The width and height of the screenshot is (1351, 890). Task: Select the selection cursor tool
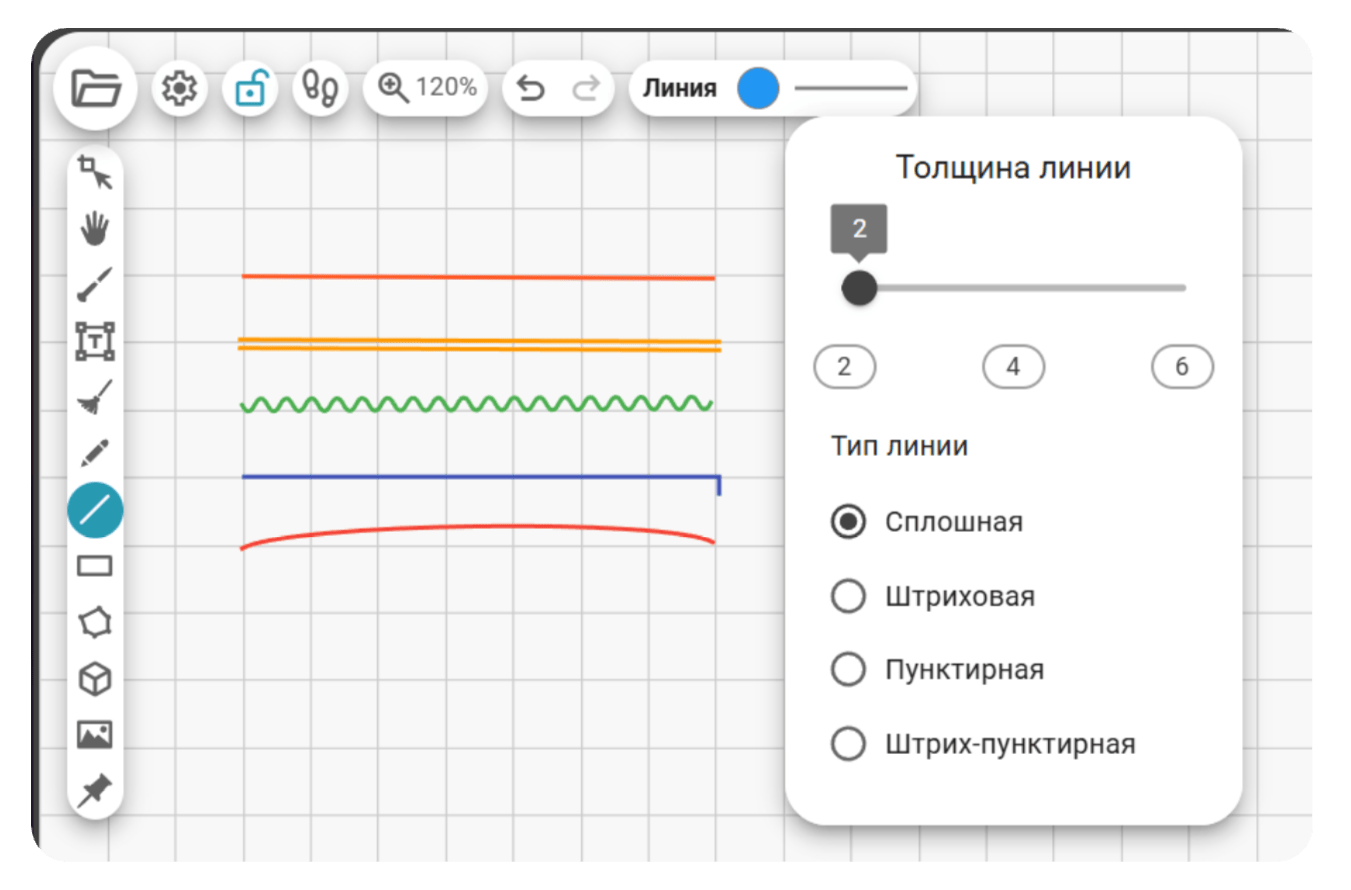(96, 172)
